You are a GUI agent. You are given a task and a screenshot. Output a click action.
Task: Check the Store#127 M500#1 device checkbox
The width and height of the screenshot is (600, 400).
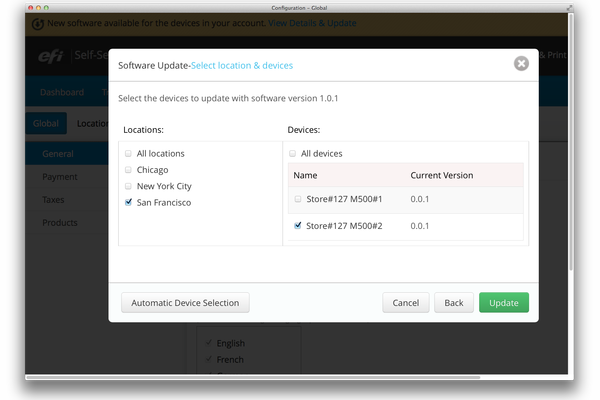[x=298, y=199]
